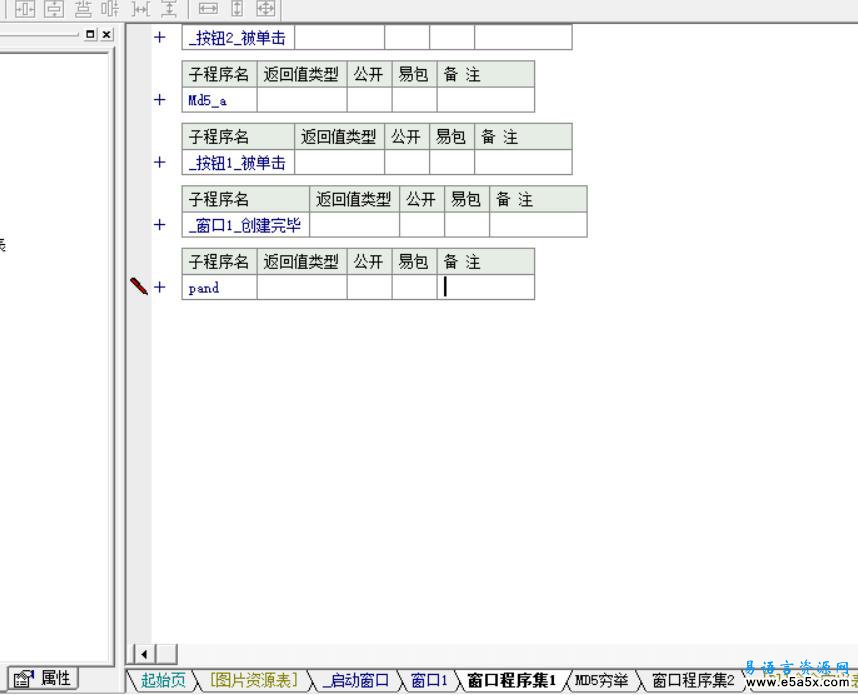Click the 公开 cell of _按钮1_被单击 row

point(407,163)
